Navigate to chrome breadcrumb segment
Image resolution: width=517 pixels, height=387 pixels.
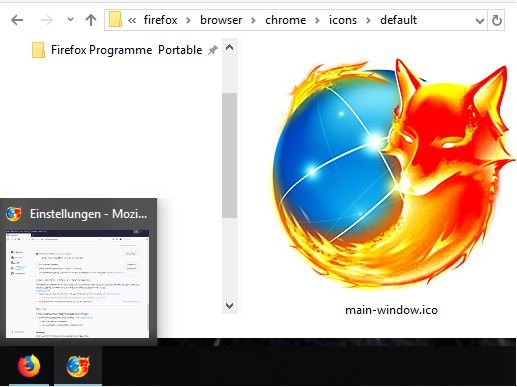tap(285, 20)
